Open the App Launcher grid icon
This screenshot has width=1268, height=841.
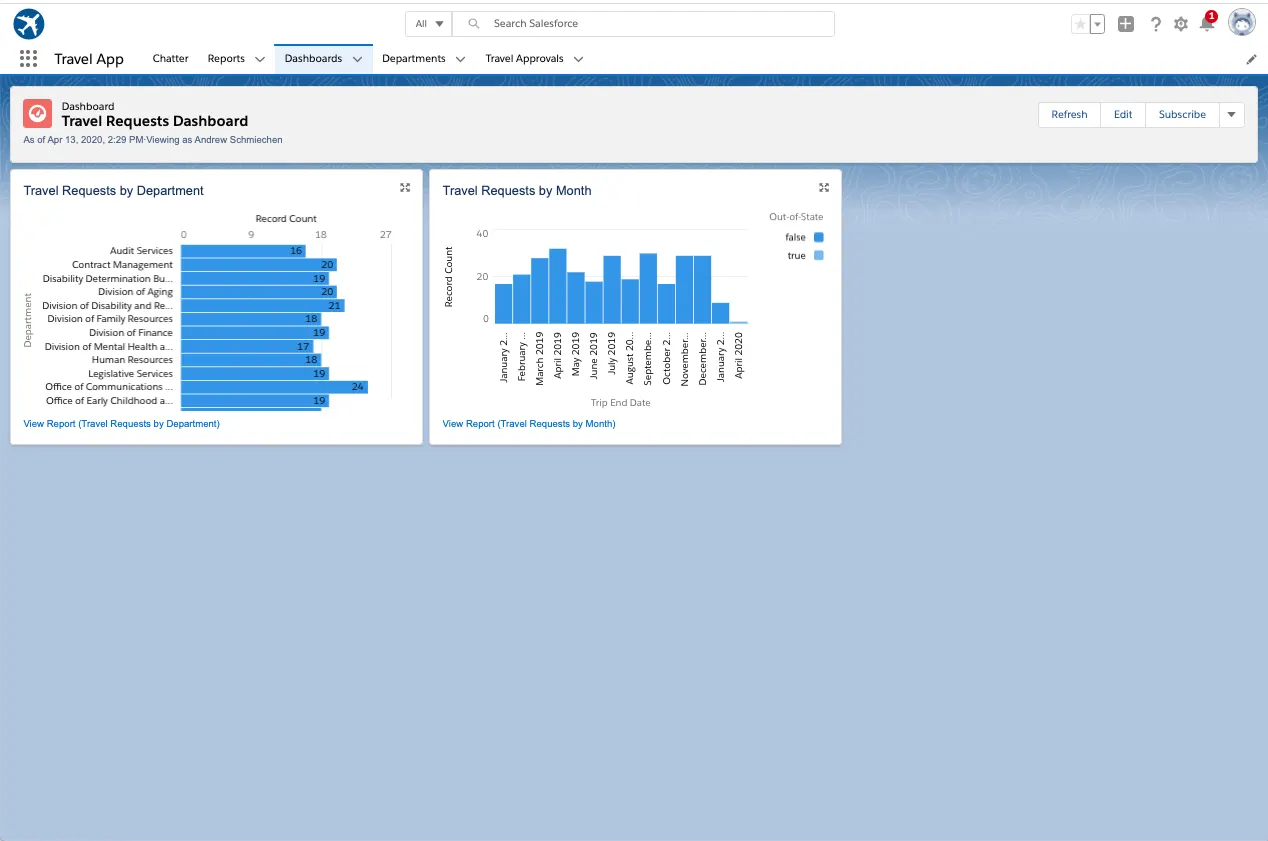[28, 58]
